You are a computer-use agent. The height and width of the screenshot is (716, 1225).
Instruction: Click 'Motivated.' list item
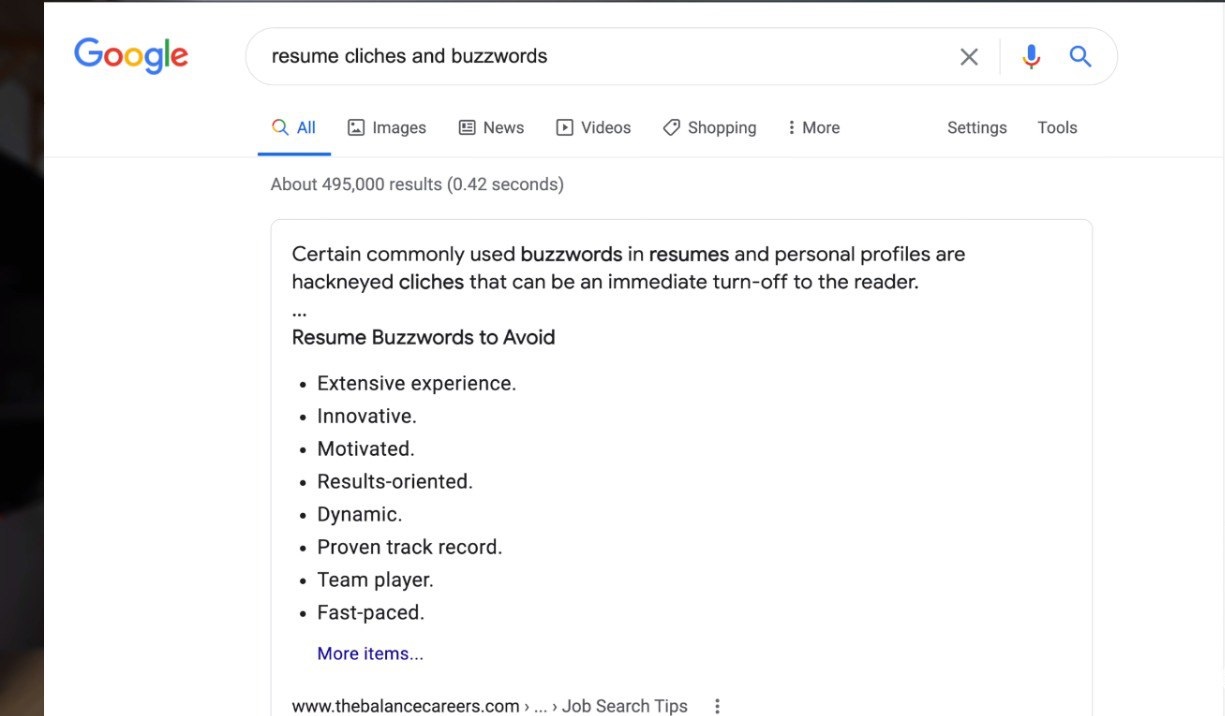366,449
